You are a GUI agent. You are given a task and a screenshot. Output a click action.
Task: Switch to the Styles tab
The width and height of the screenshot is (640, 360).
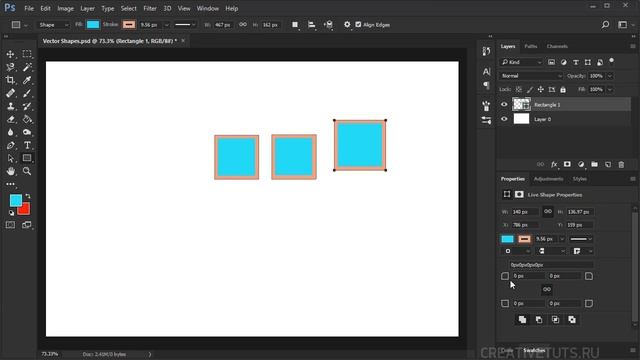coord(580,179)
